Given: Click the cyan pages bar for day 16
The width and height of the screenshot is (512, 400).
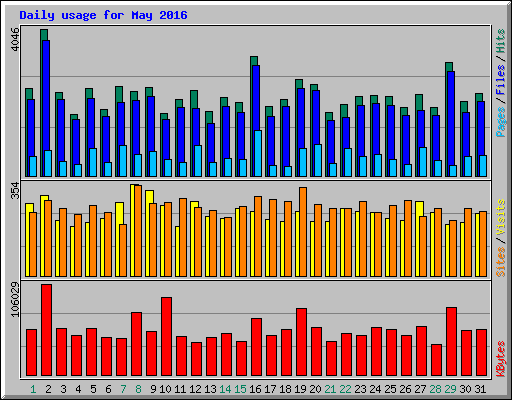Looking at the screenshot, I should [258, 153].
